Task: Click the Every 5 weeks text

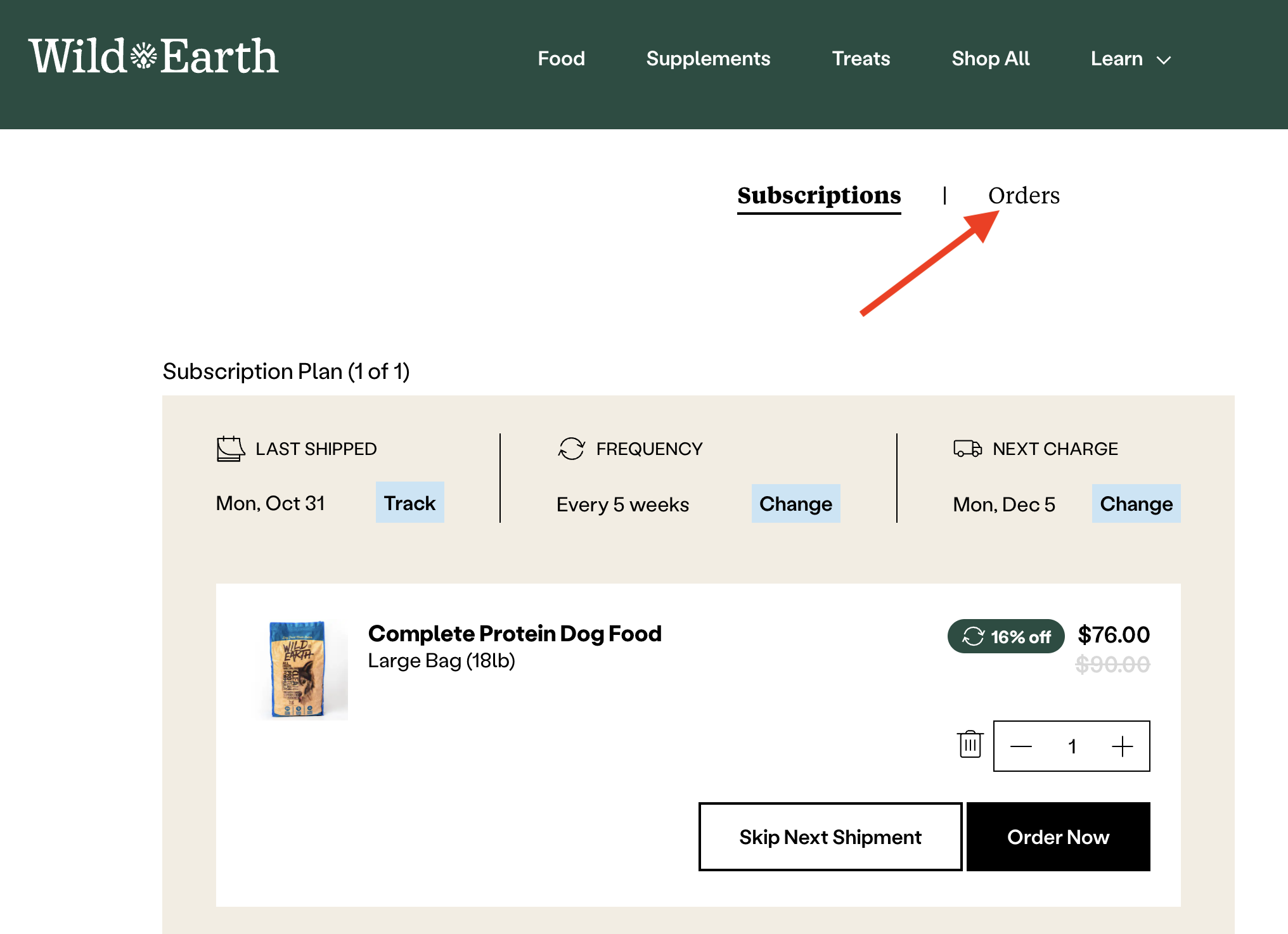Action: click(x=622, y=504)
